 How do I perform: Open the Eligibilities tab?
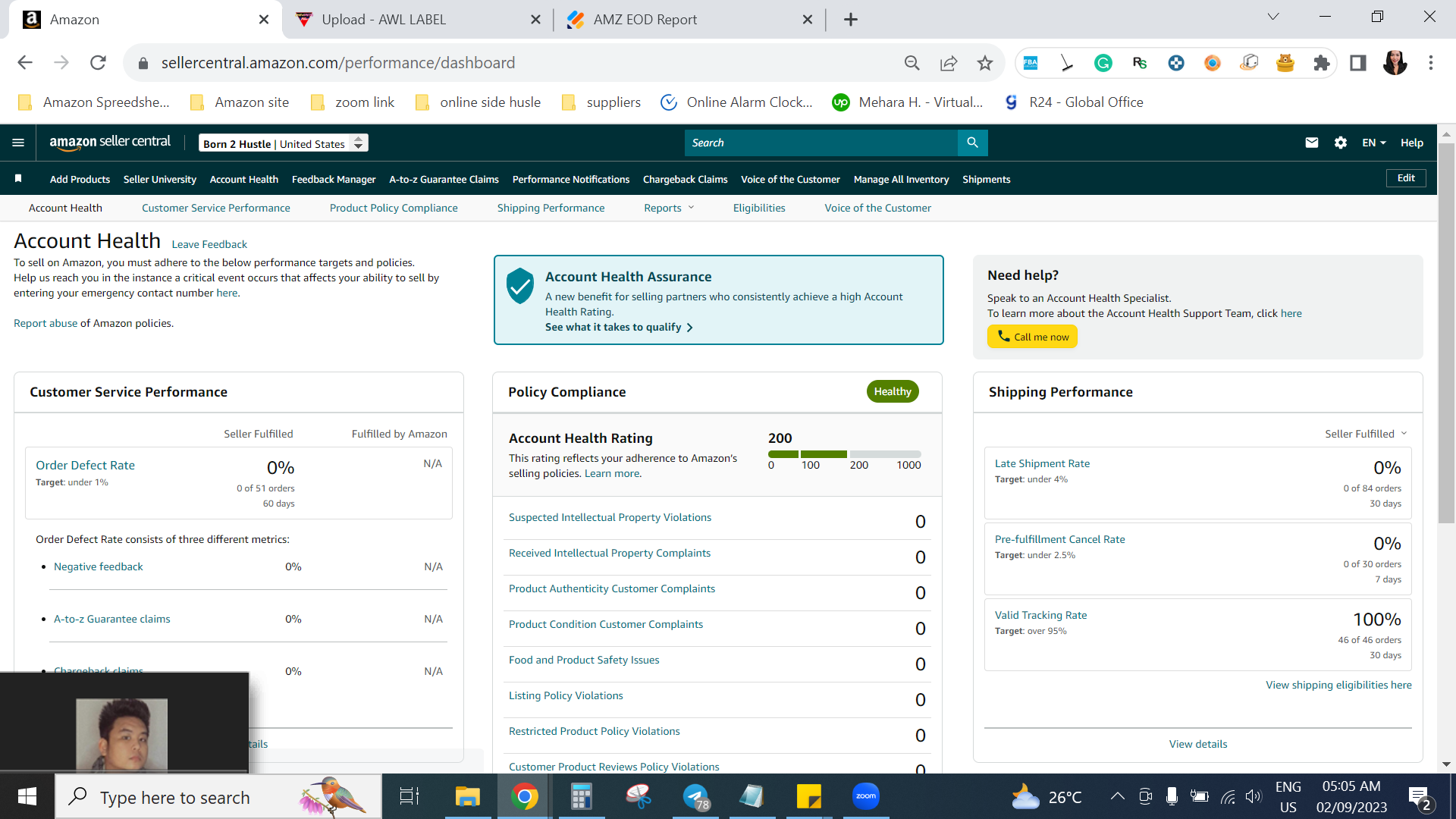click(x=759, y=208)
